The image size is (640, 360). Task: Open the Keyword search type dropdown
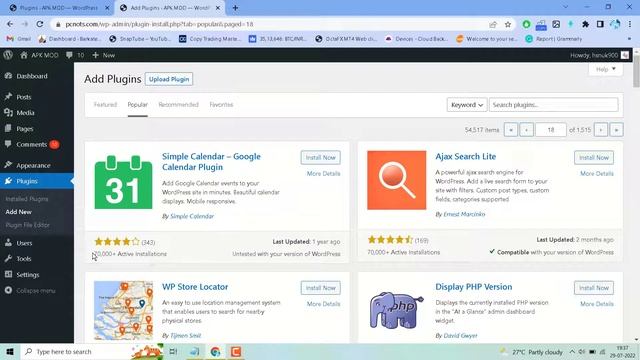coord(467,105)
